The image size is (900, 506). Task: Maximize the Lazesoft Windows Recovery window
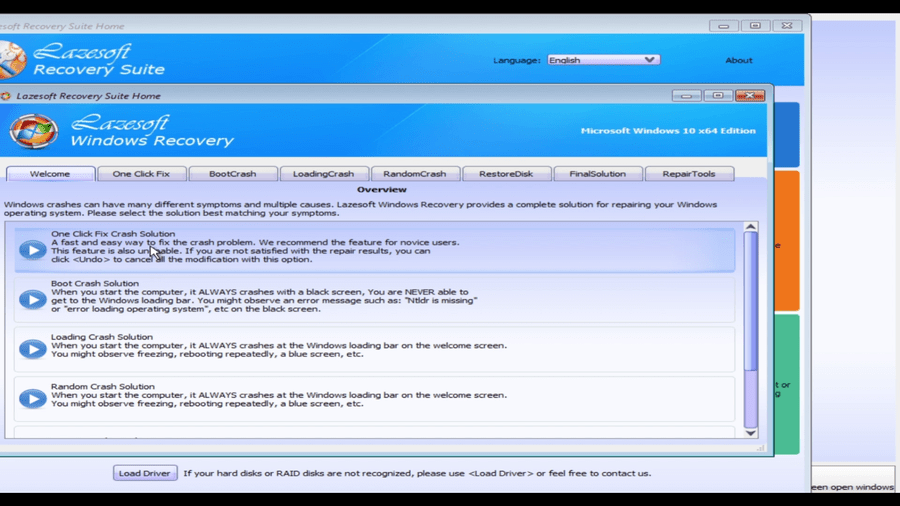[718, 95]
